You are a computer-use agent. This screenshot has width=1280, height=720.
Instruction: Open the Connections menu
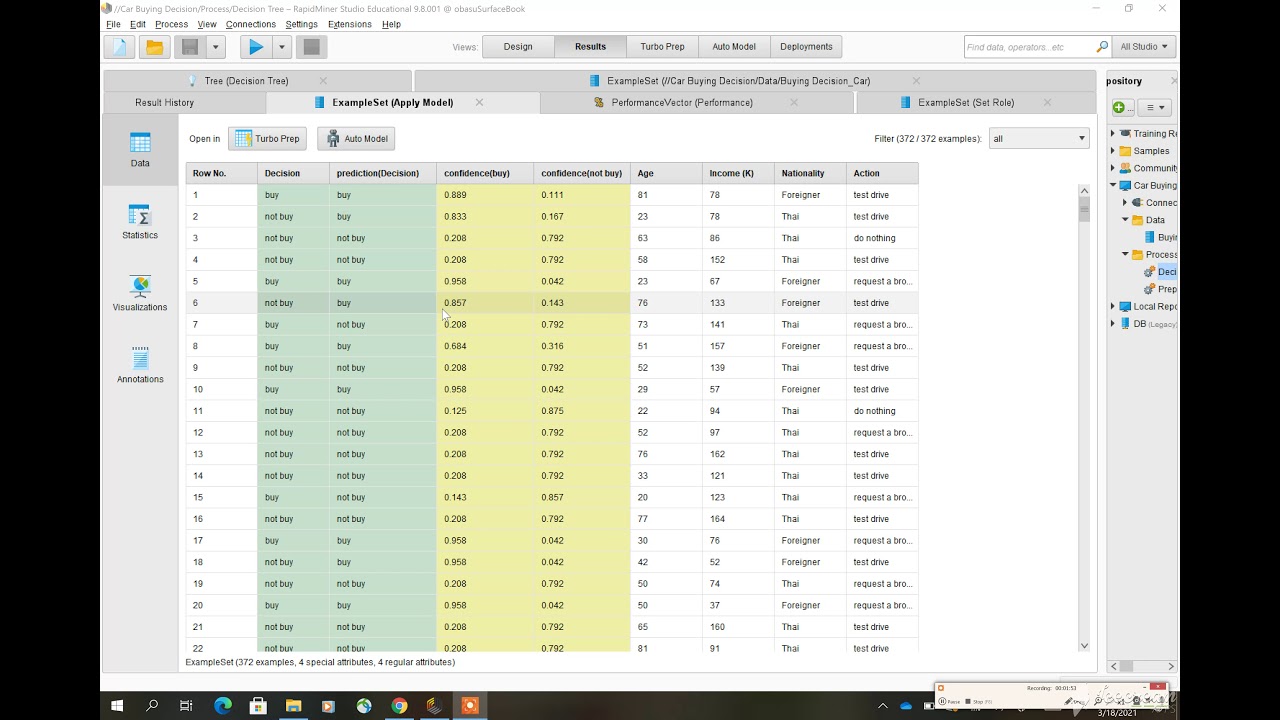pyautogui.click(x=250, y=24)
